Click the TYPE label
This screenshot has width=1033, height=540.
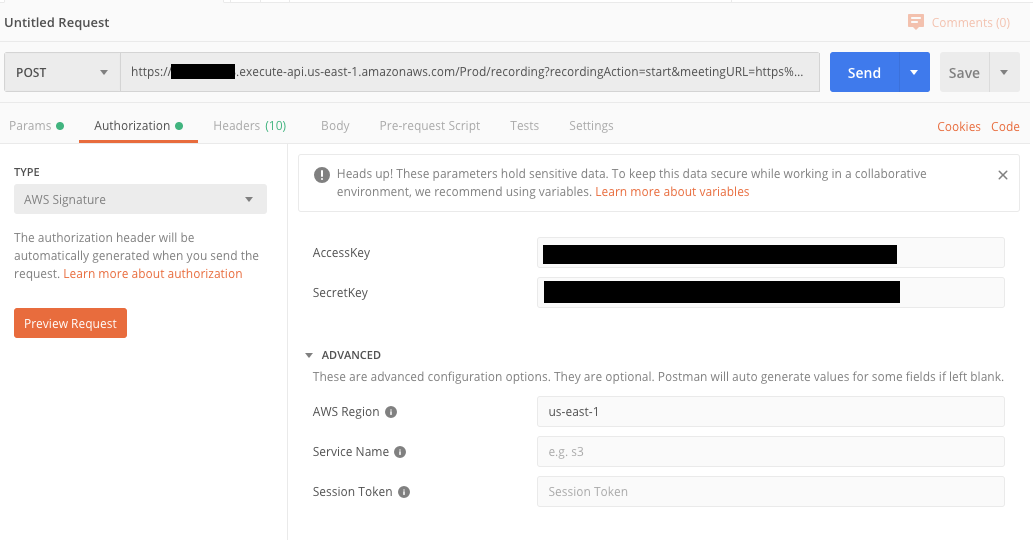(x=27, y=173)
